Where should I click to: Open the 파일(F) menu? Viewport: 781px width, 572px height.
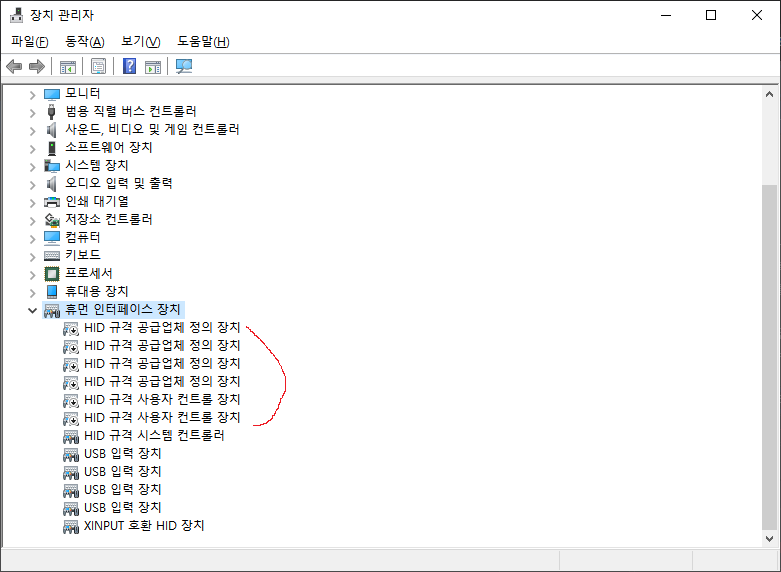coord(30,41)
